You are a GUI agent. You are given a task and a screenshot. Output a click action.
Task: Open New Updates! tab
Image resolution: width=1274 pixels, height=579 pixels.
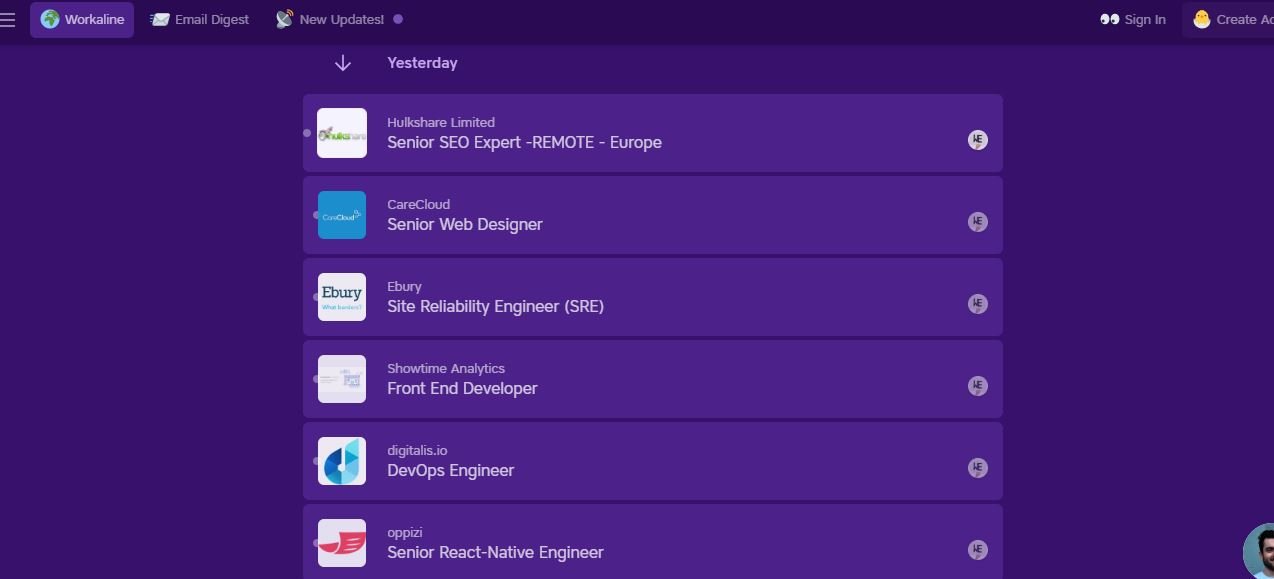tap(339, 19)
